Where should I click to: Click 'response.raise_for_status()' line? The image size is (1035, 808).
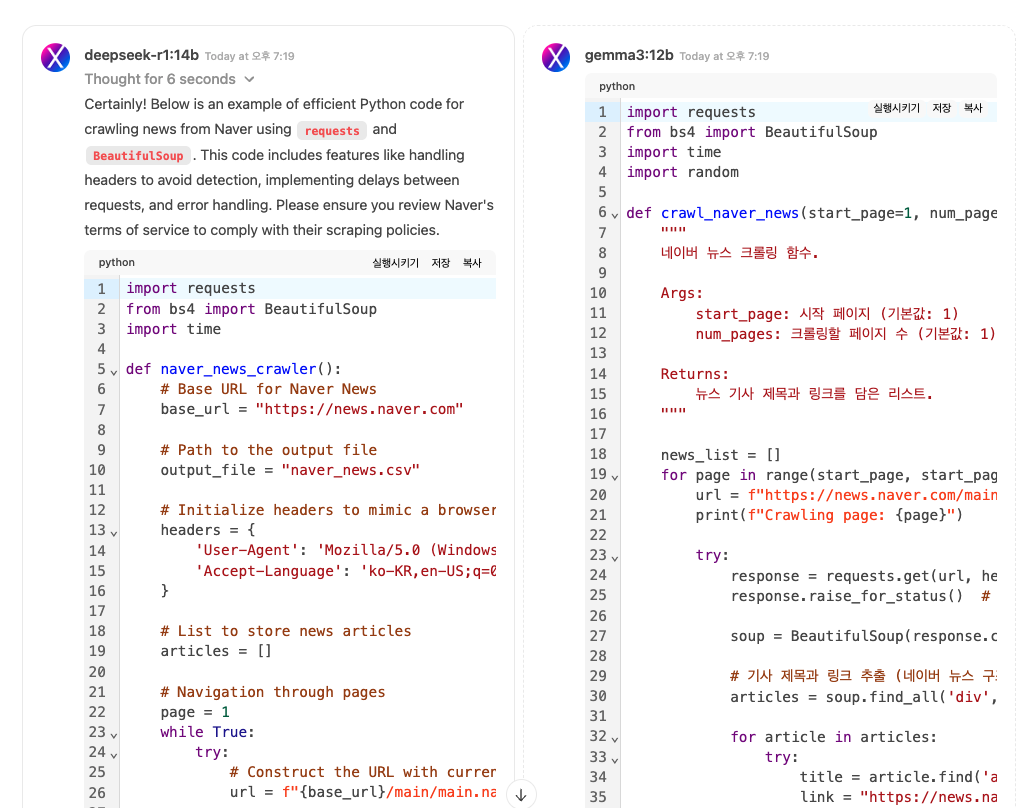click(846, 596)
